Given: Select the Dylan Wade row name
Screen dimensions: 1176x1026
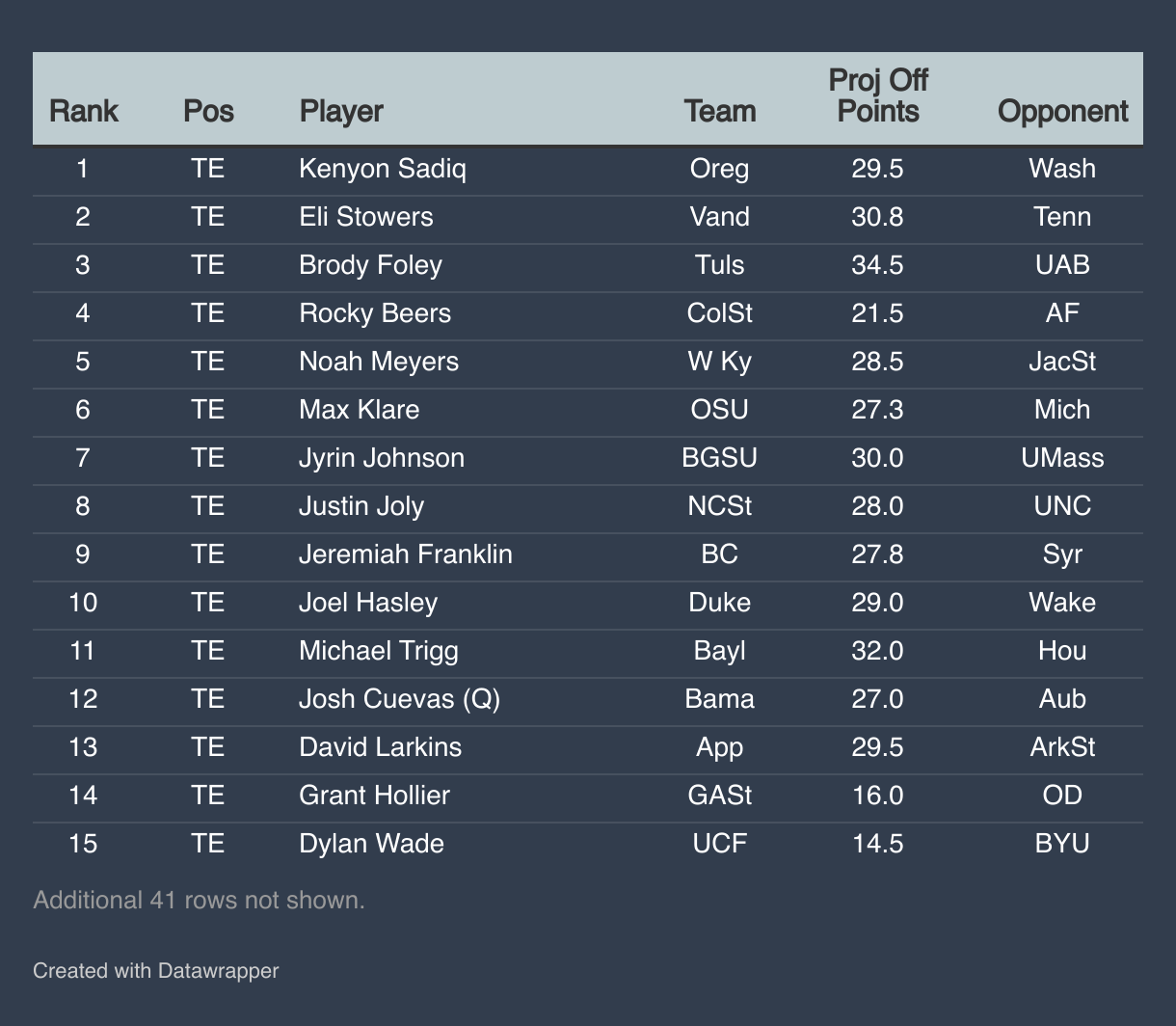Looking at the screenshot, I should [371, 843].
